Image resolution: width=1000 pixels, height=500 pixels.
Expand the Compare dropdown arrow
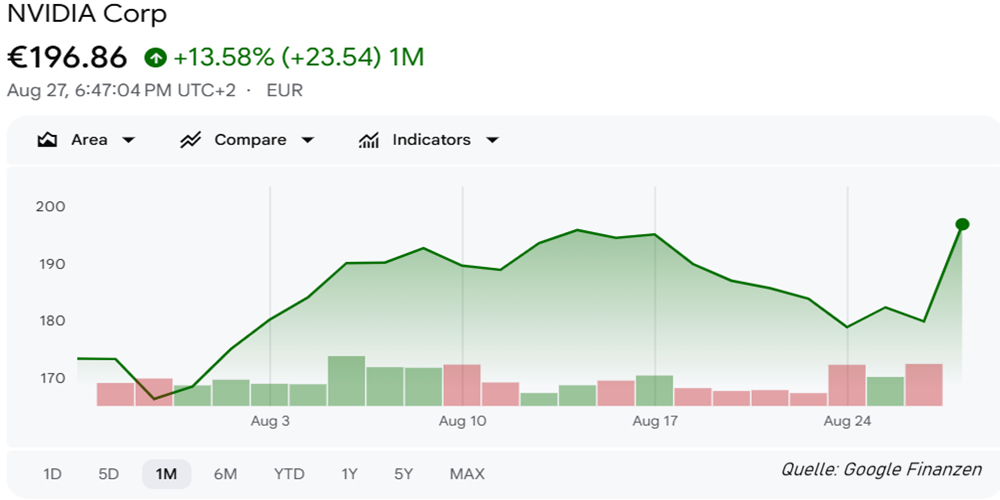click(x=307, y=140)
